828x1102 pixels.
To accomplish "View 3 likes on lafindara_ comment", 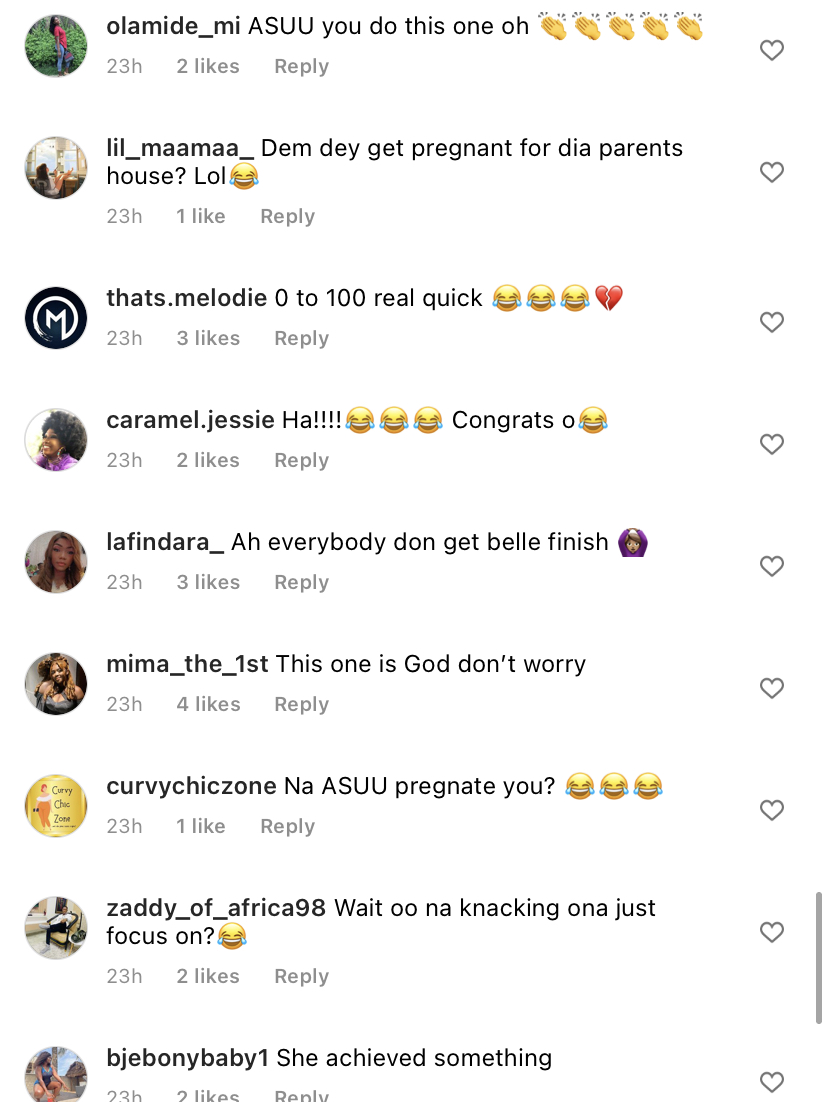I will point(208,582).
